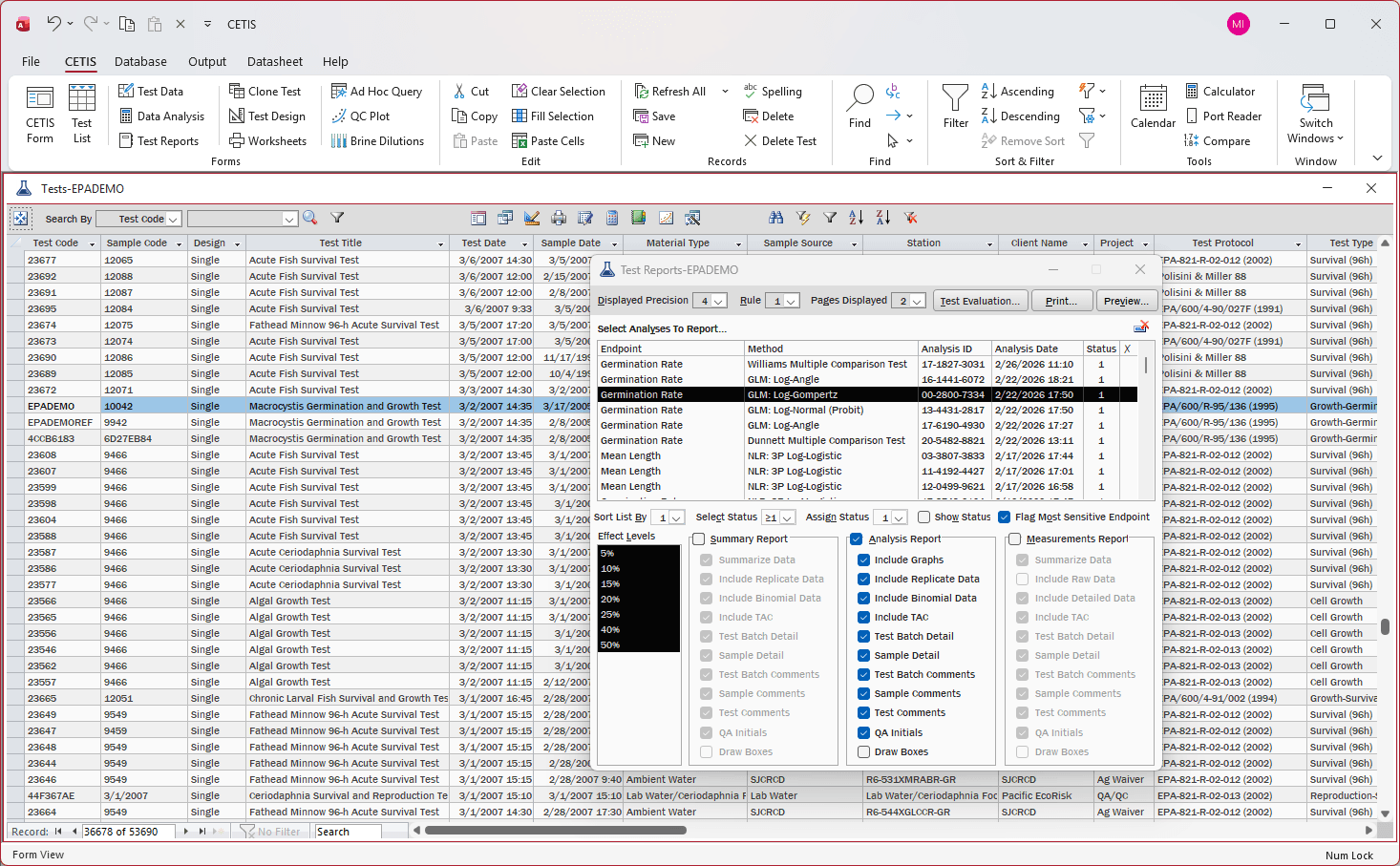Toggle Flag Most Sensitive Endpoint checkbox
This screenshot has height=866, width=1400.
(x=1004, y=517)
